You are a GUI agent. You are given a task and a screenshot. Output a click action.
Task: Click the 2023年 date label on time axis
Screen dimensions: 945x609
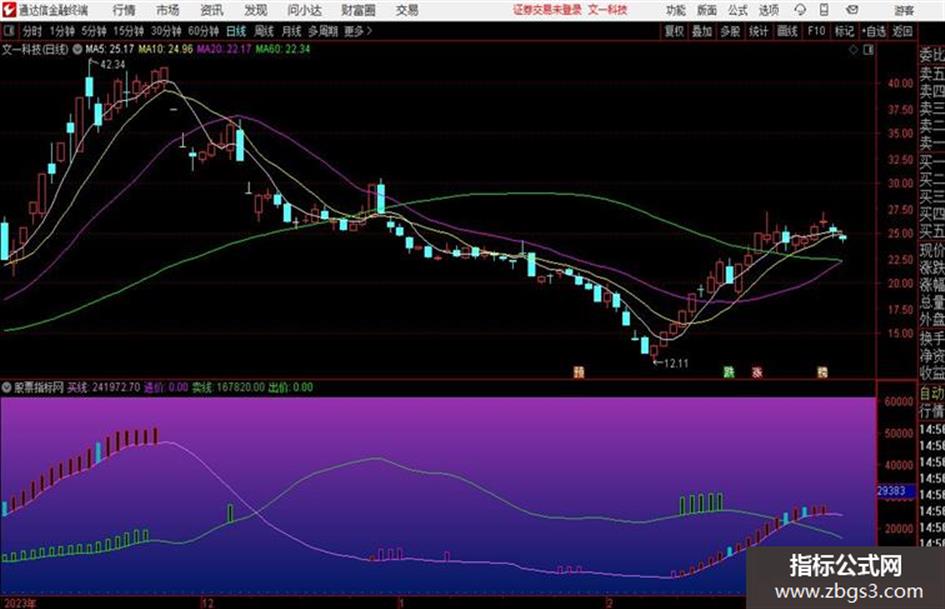click(19, 603)
